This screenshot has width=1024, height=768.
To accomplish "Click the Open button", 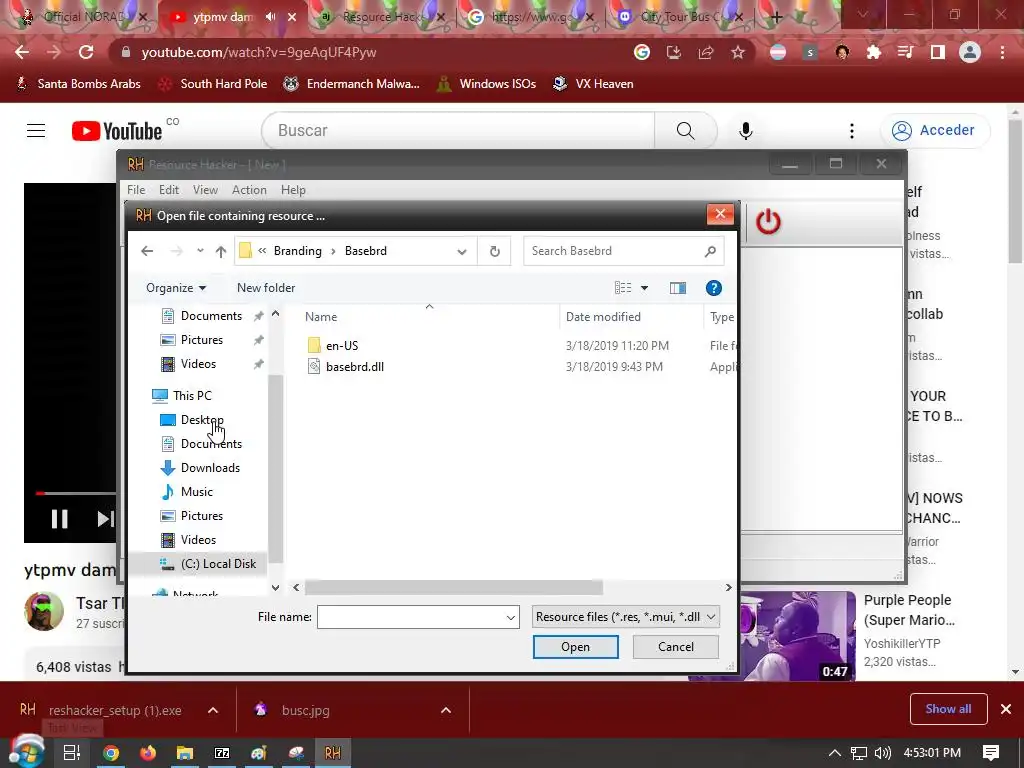I will (575, 647).
